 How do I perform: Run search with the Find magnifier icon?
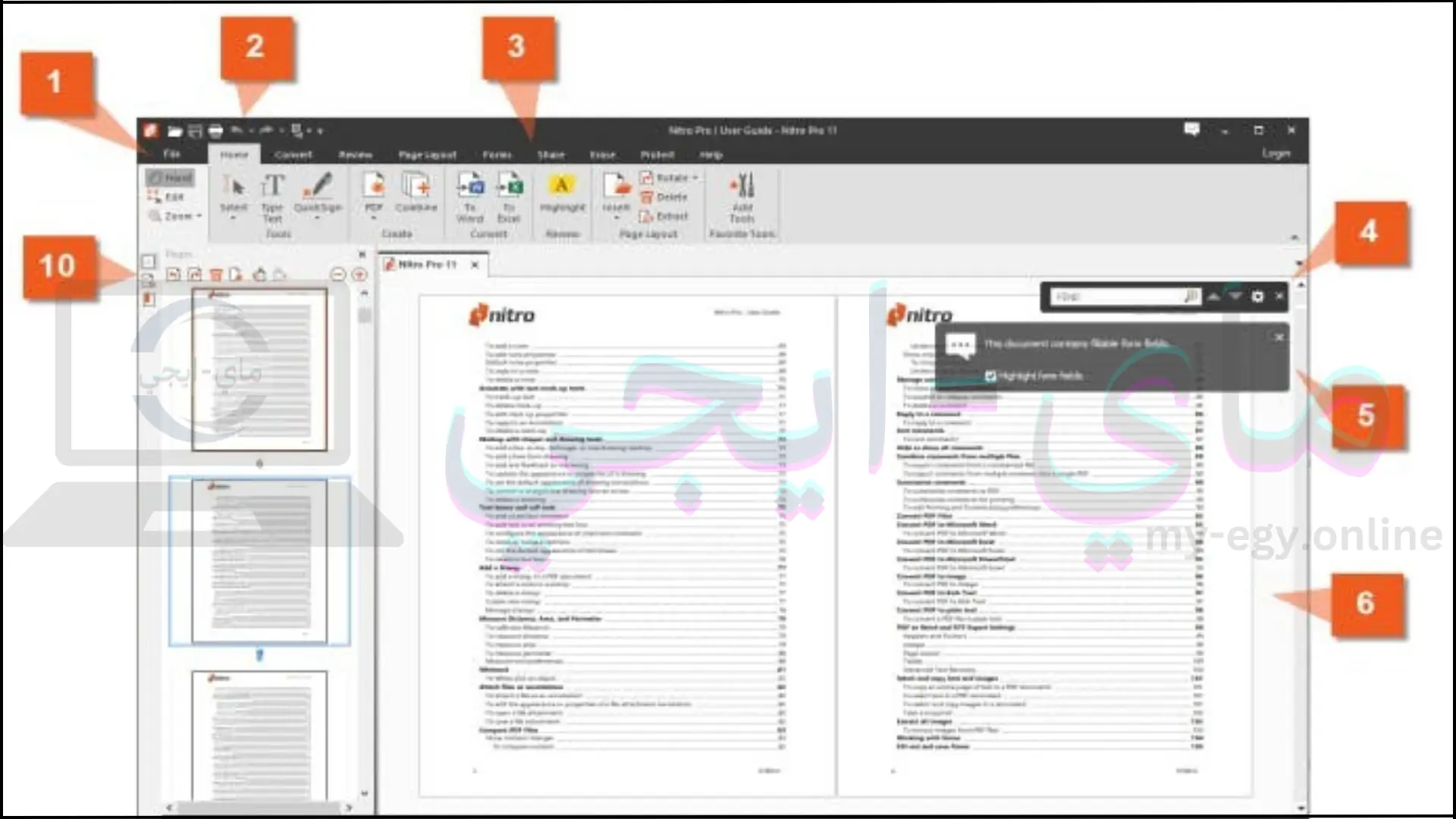[x=1191, y=297]
